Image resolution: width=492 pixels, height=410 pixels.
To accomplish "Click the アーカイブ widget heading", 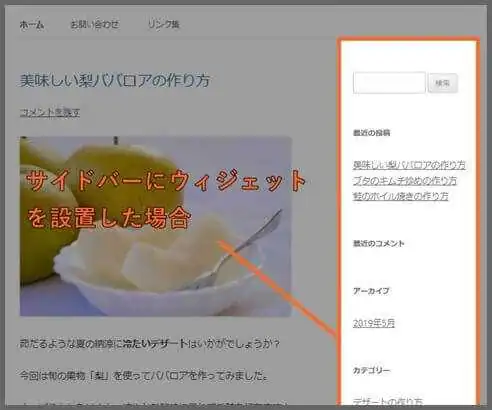I will 371,291.
